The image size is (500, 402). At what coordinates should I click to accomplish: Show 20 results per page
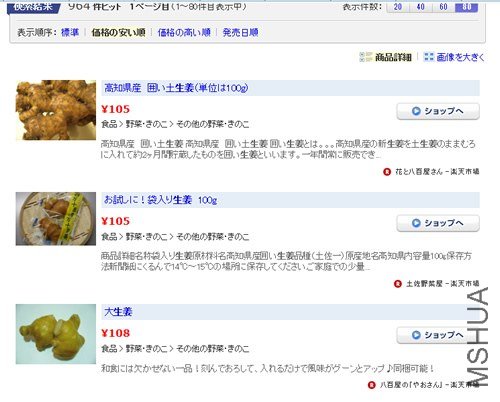point(398,7)
